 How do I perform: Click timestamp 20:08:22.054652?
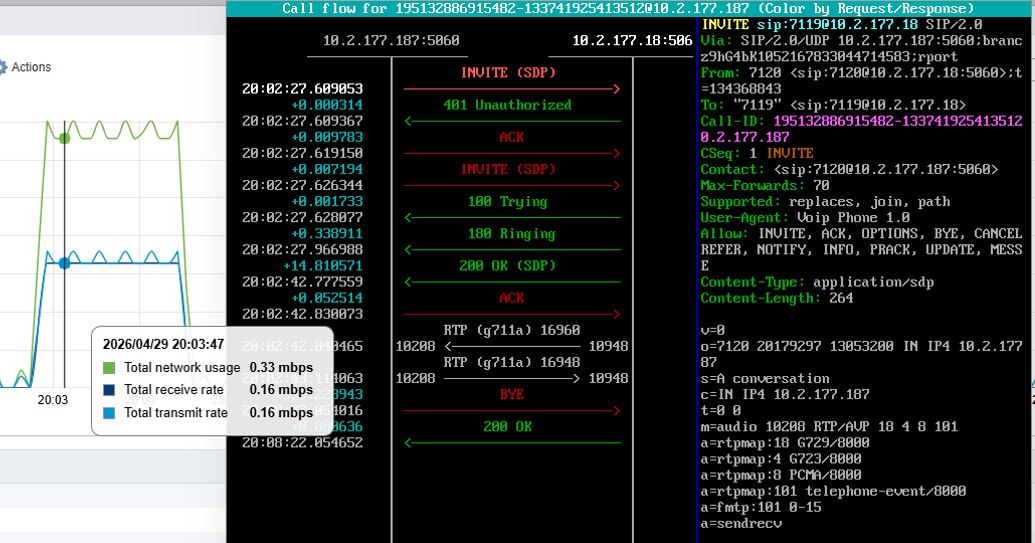(302, 443)
